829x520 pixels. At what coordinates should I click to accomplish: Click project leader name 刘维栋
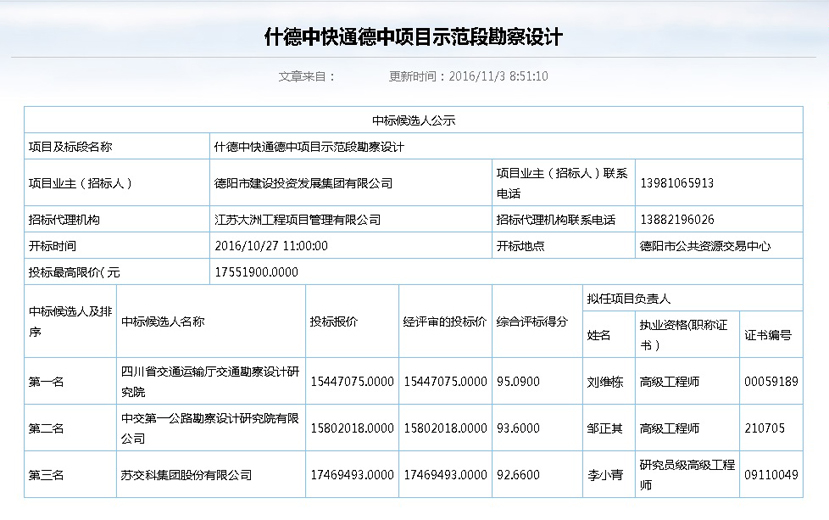[x=605, y=381]
